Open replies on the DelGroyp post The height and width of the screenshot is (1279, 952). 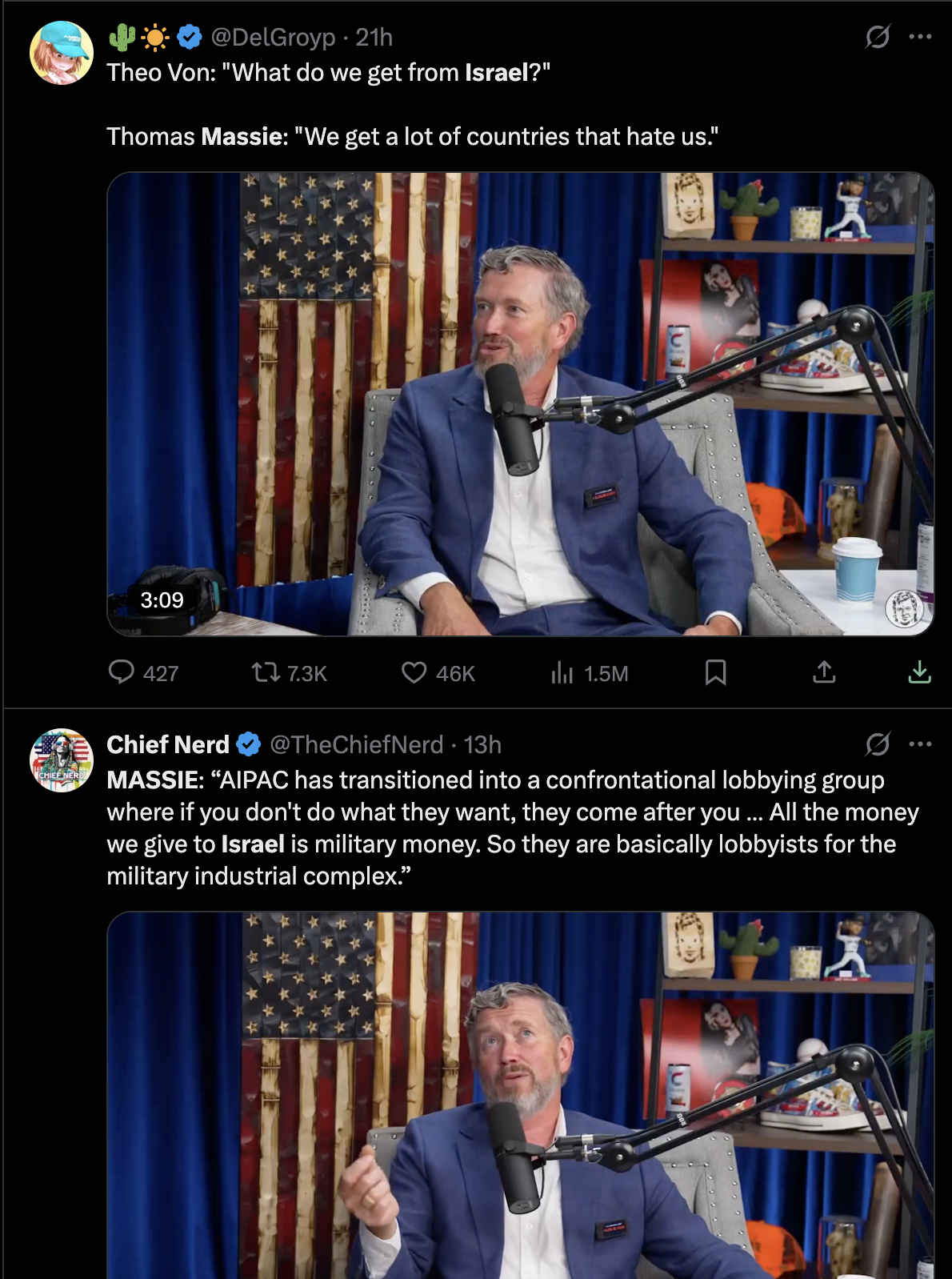(x=144, y=673)
